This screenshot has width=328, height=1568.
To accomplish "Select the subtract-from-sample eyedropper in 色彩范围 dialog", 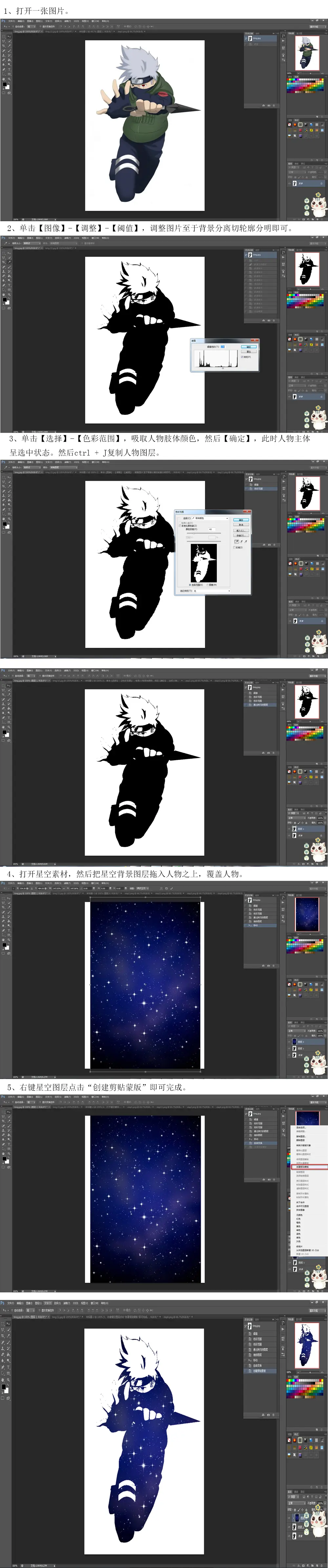I will pyautogui.click(x=246, y=542).
